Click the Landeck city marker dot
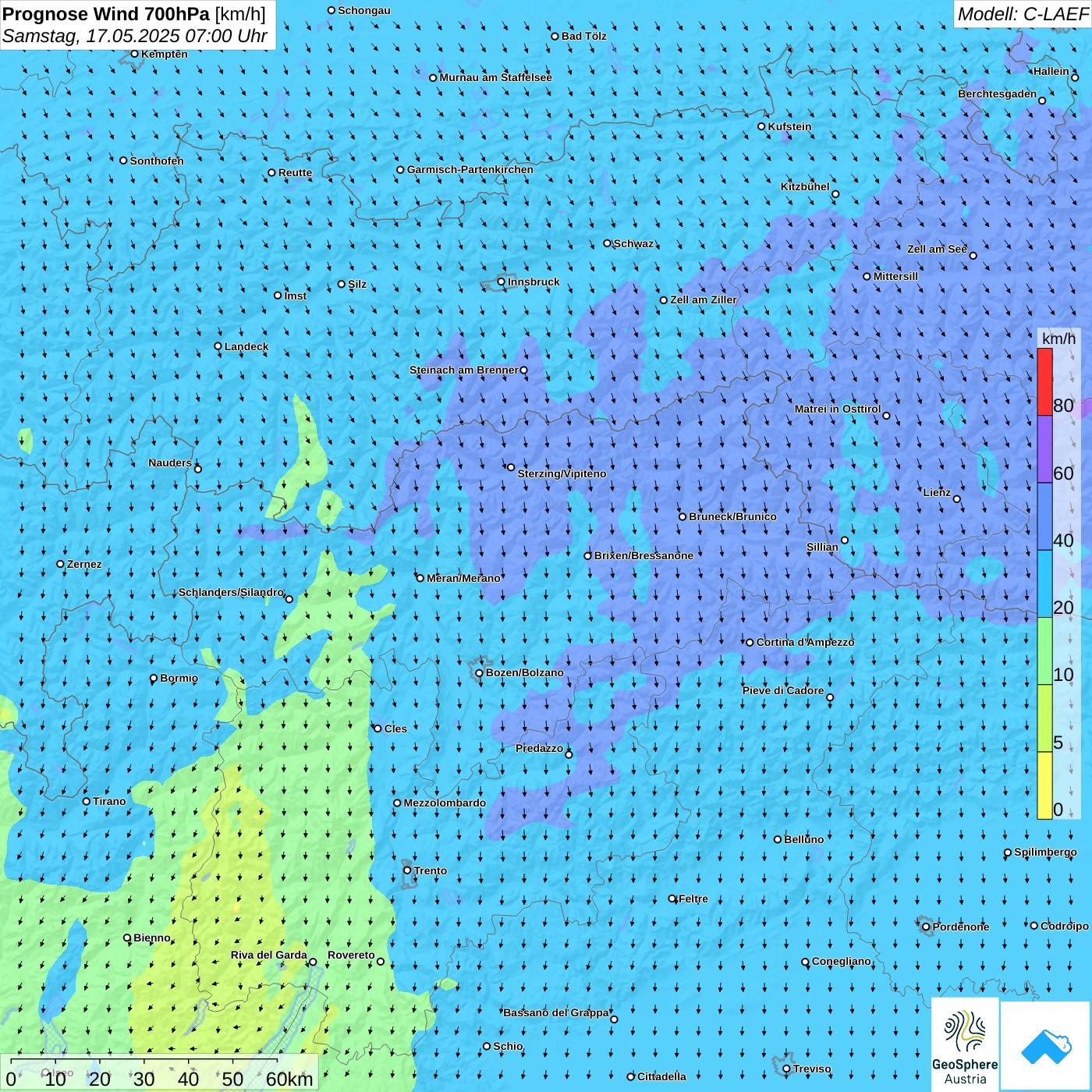1092x1092 pixels. coord(218,346)
